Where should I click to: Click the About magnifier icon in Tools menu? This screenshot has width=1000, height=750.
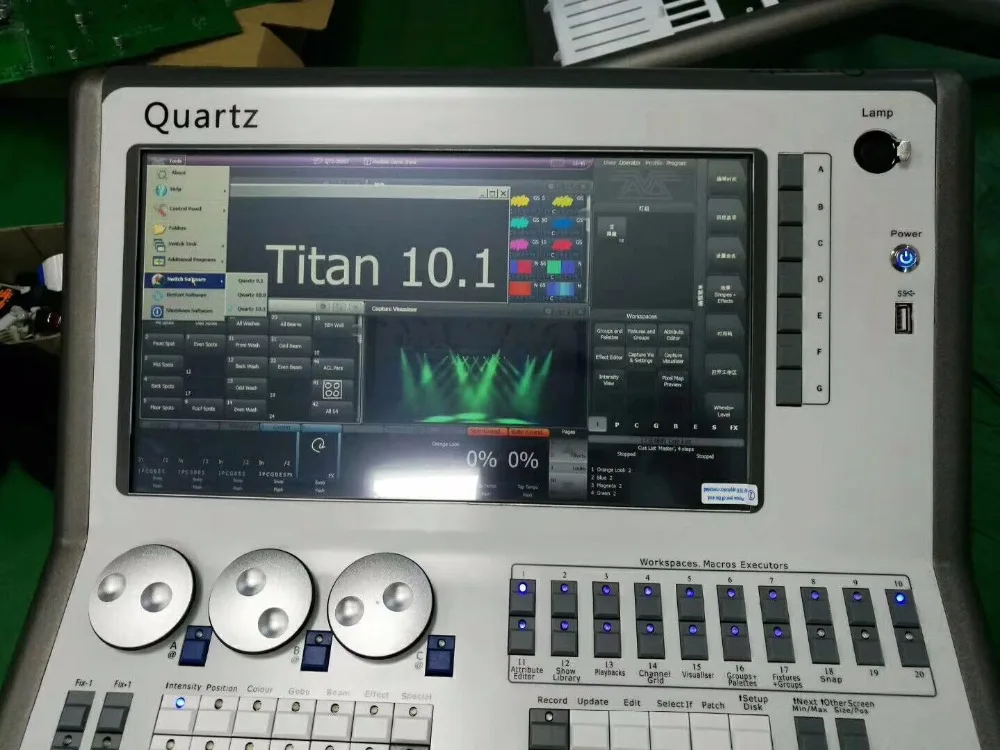pyautogui.click(x=162, y=173)
